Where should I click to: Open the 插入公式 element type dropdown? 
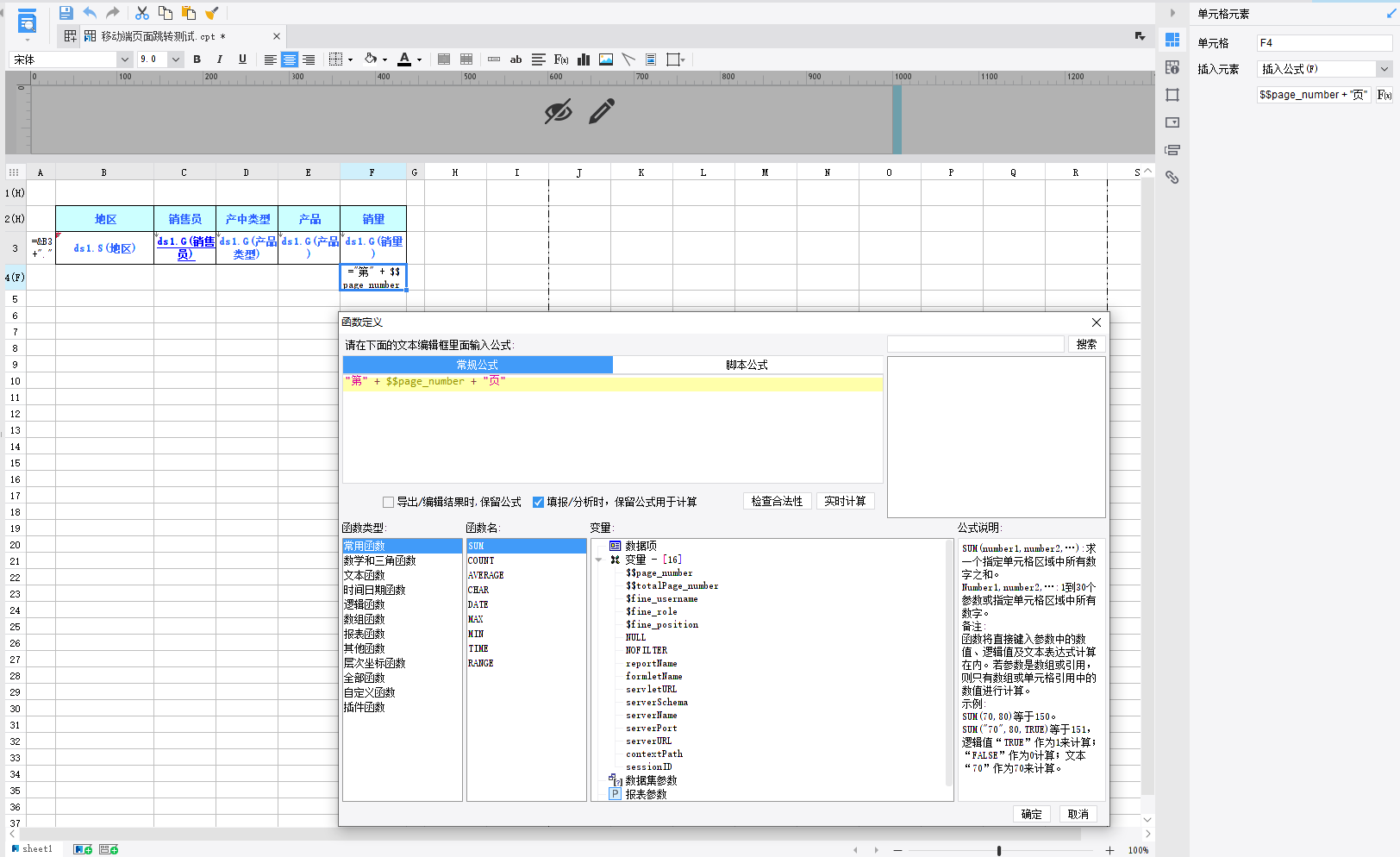(x=1384, y=69)
